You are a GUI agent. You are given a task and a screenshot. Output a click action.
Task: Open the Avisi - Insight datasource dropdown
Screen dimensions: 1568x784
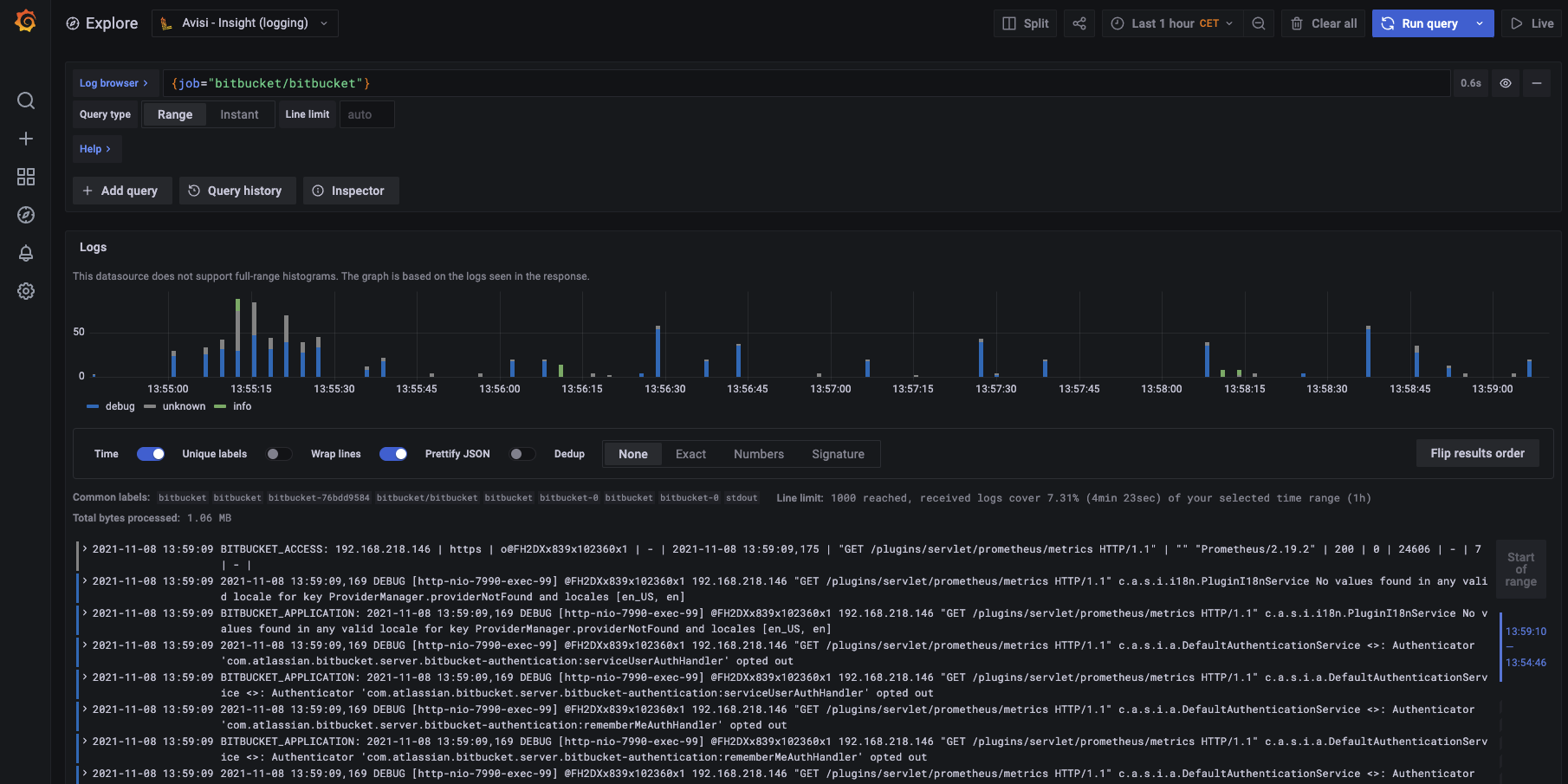pos(245,23)
